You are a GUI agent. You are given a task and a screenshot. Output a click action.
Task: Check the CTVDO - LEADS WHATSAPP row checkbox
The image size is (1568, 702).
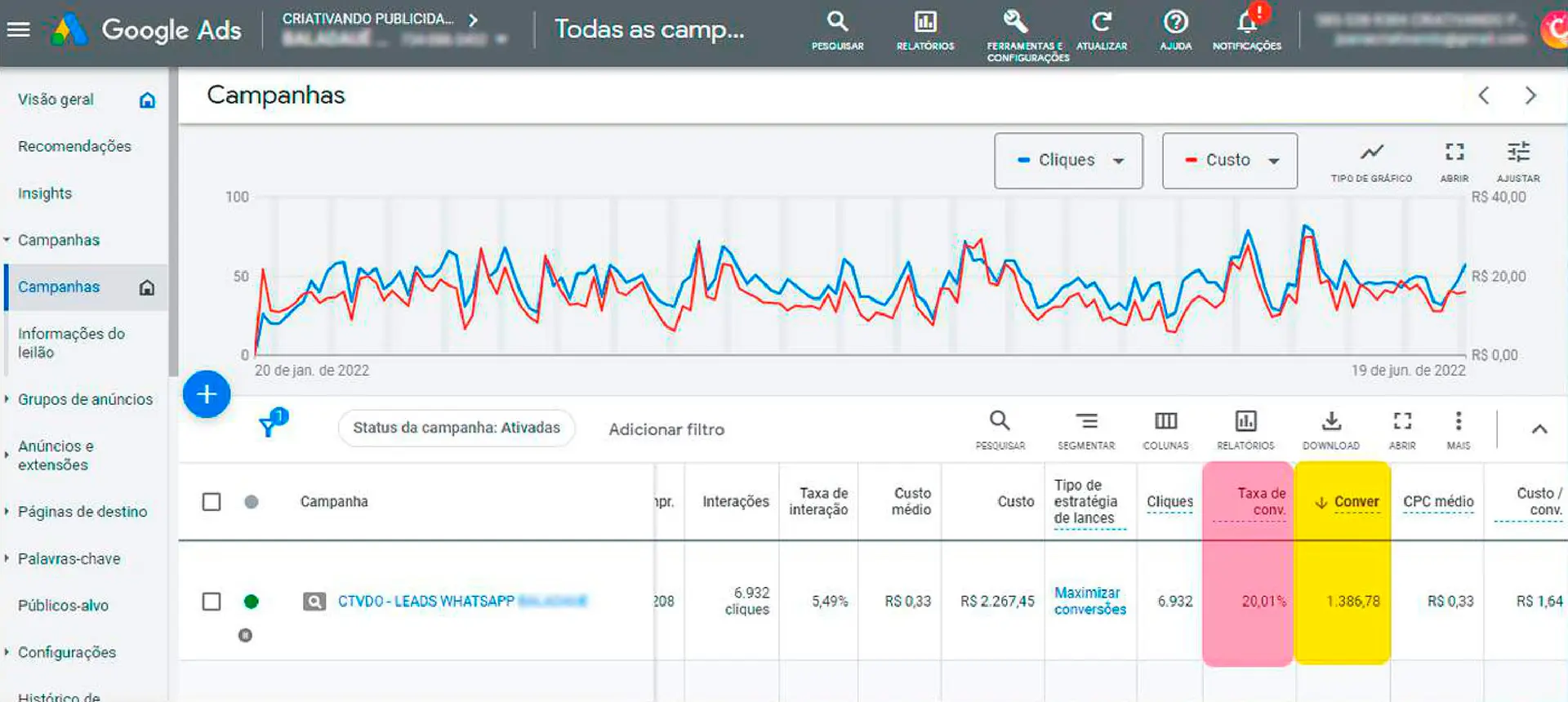coord(212,602)
